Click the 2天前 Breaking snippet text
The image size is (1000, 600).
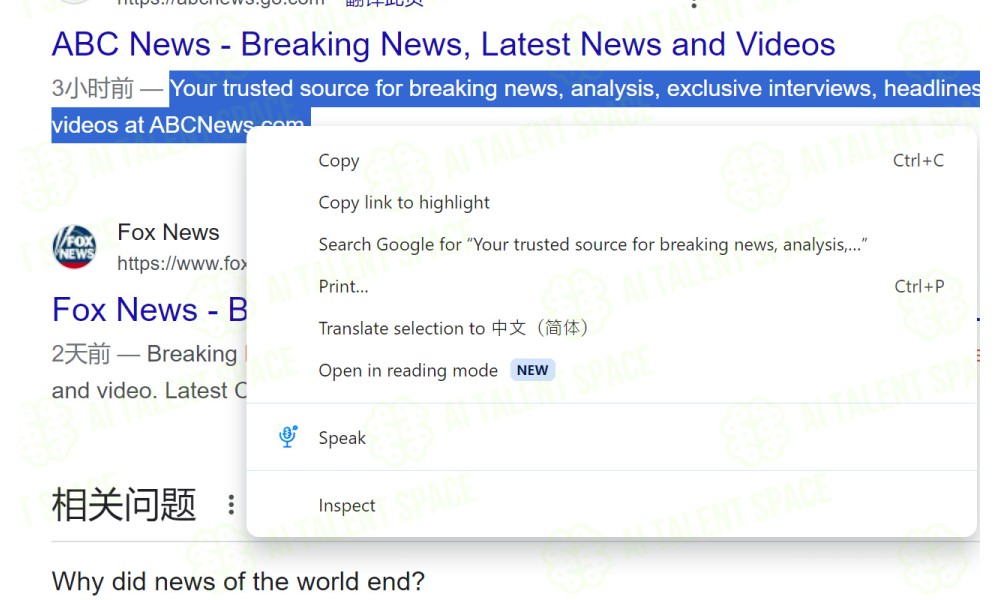point(144,354)
